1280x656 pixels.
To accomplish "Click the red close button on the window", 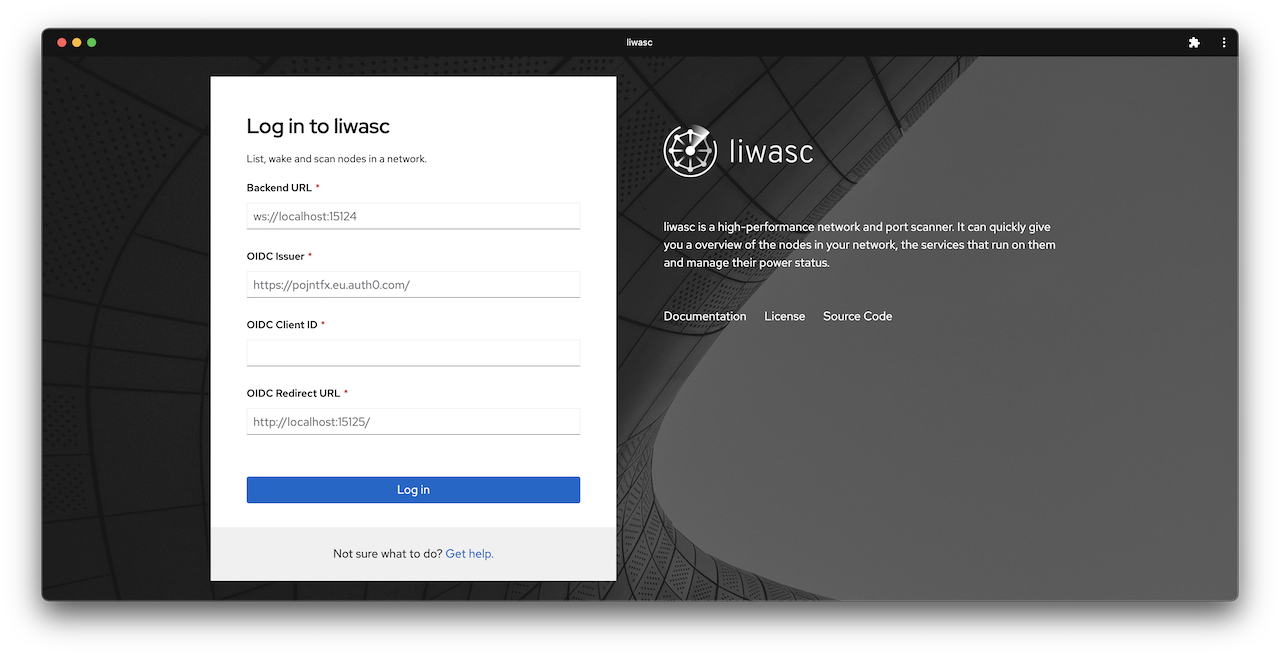I will tap(61, 42).
